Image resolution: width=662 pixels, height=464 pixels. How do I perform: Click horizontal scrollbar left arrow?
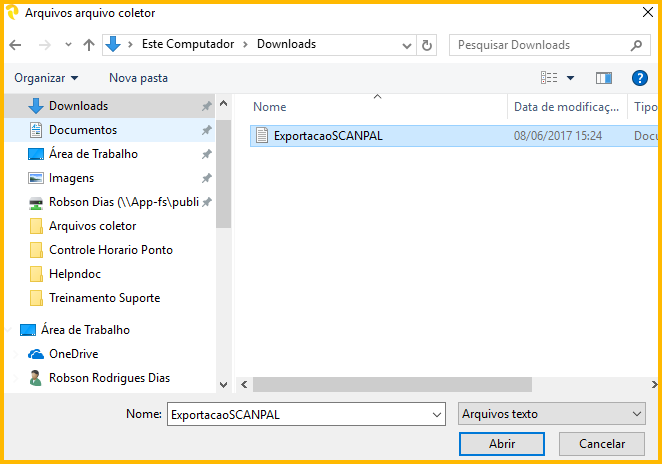point(244,385)
